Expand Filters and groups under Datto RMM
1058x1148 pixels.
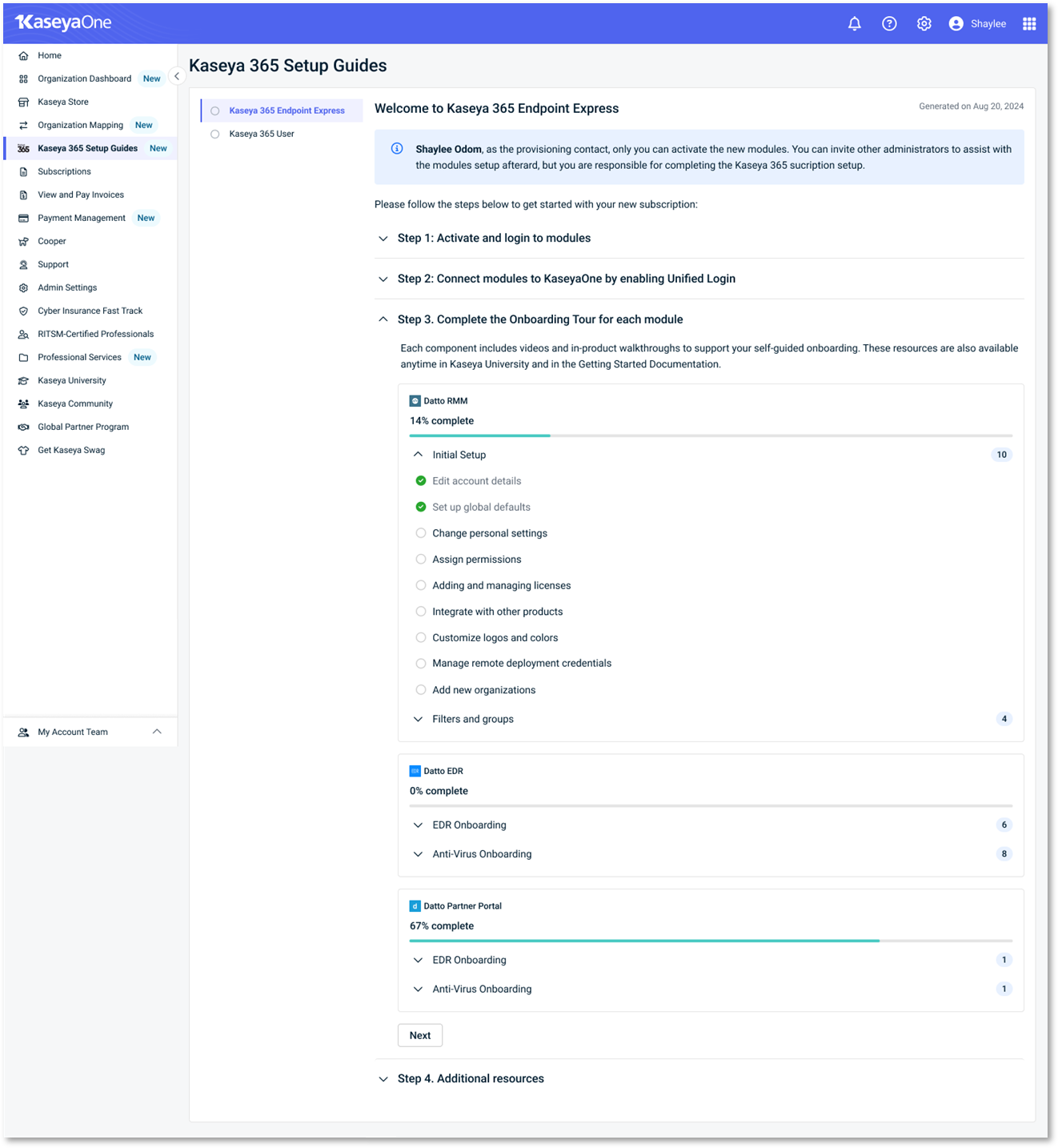coord(418,718)
